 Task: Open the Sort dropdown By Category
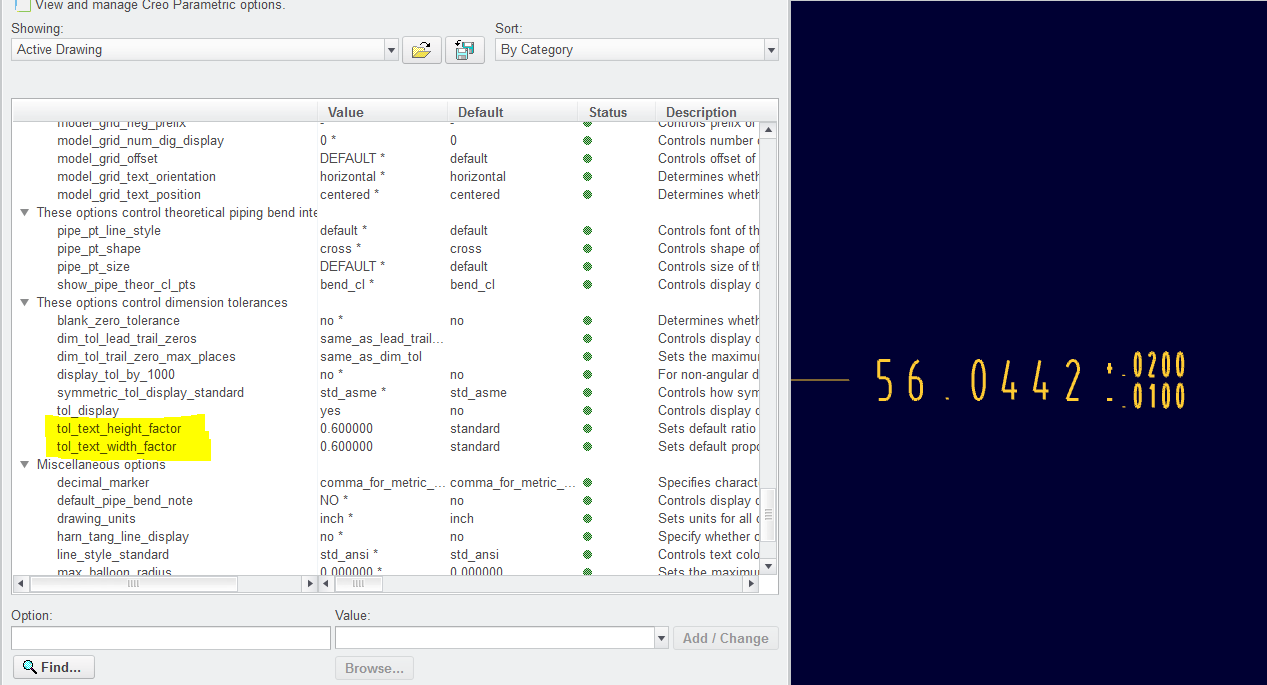(636, 49)
